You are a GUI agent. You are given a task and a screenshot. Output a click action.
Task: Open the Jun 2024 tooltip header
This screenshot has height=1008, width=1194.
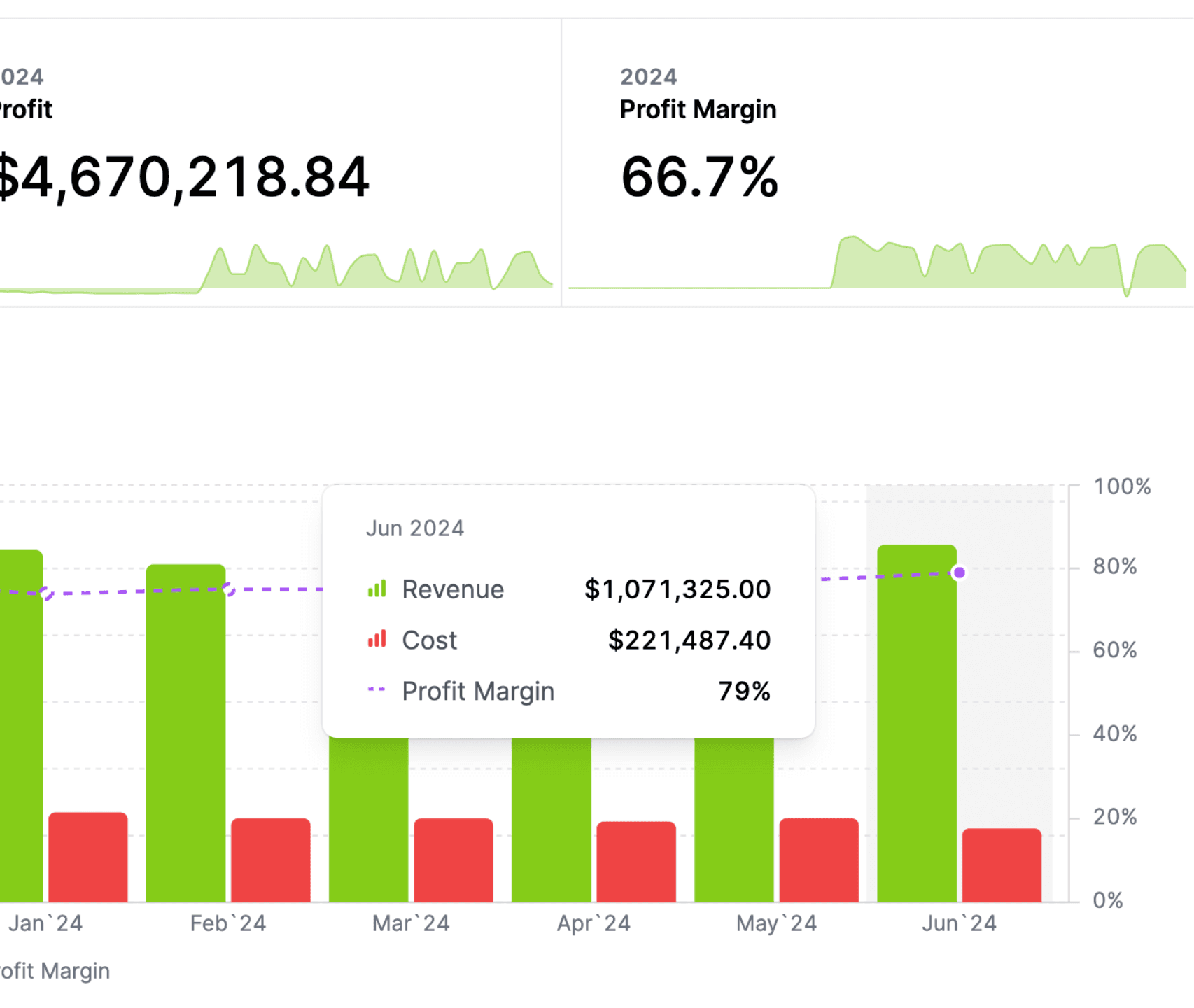tap(416, 527)
